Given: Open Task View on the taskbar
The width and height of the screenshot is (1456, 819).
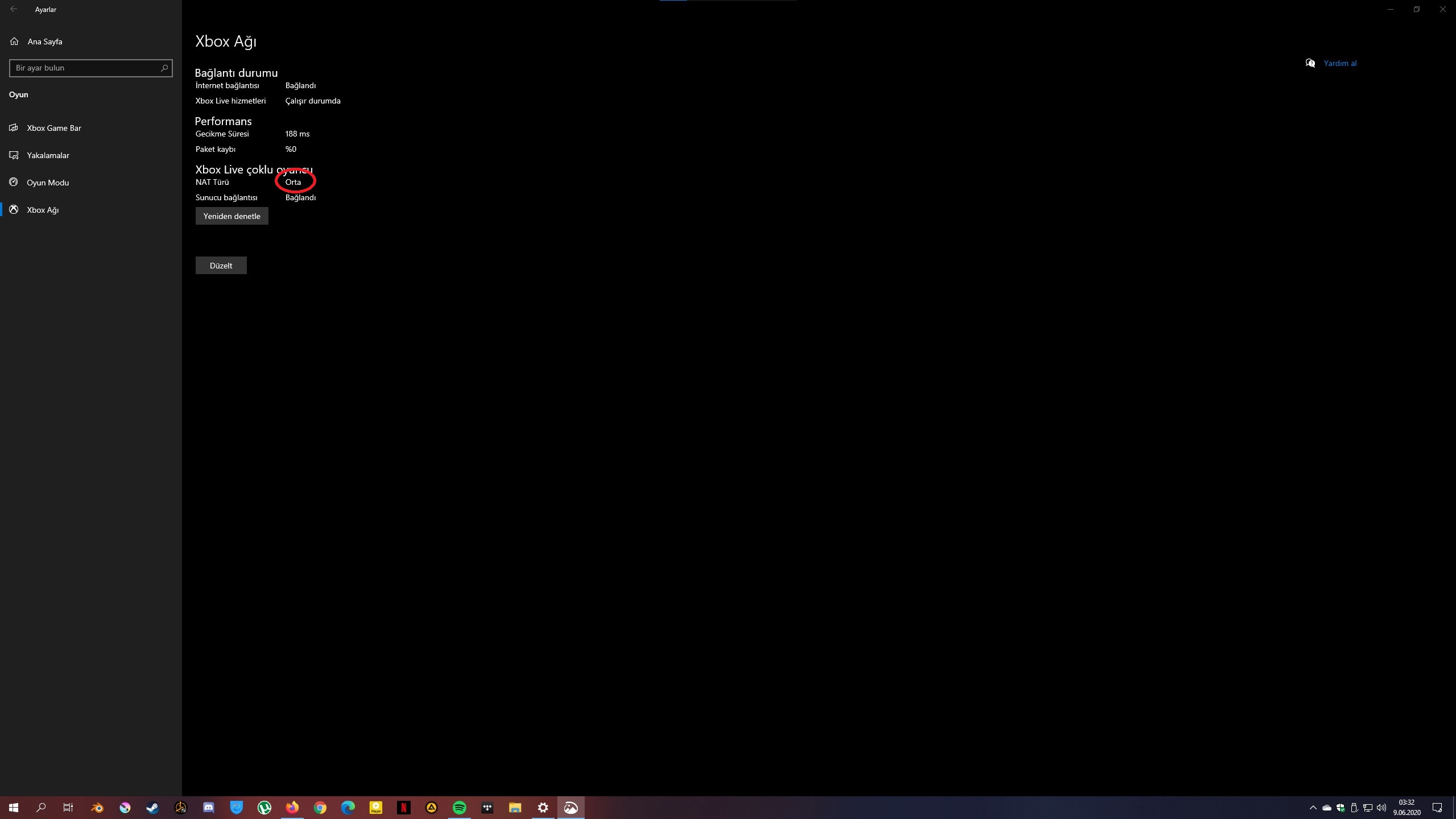Looking at the screenshot, I should pos(68,808).
